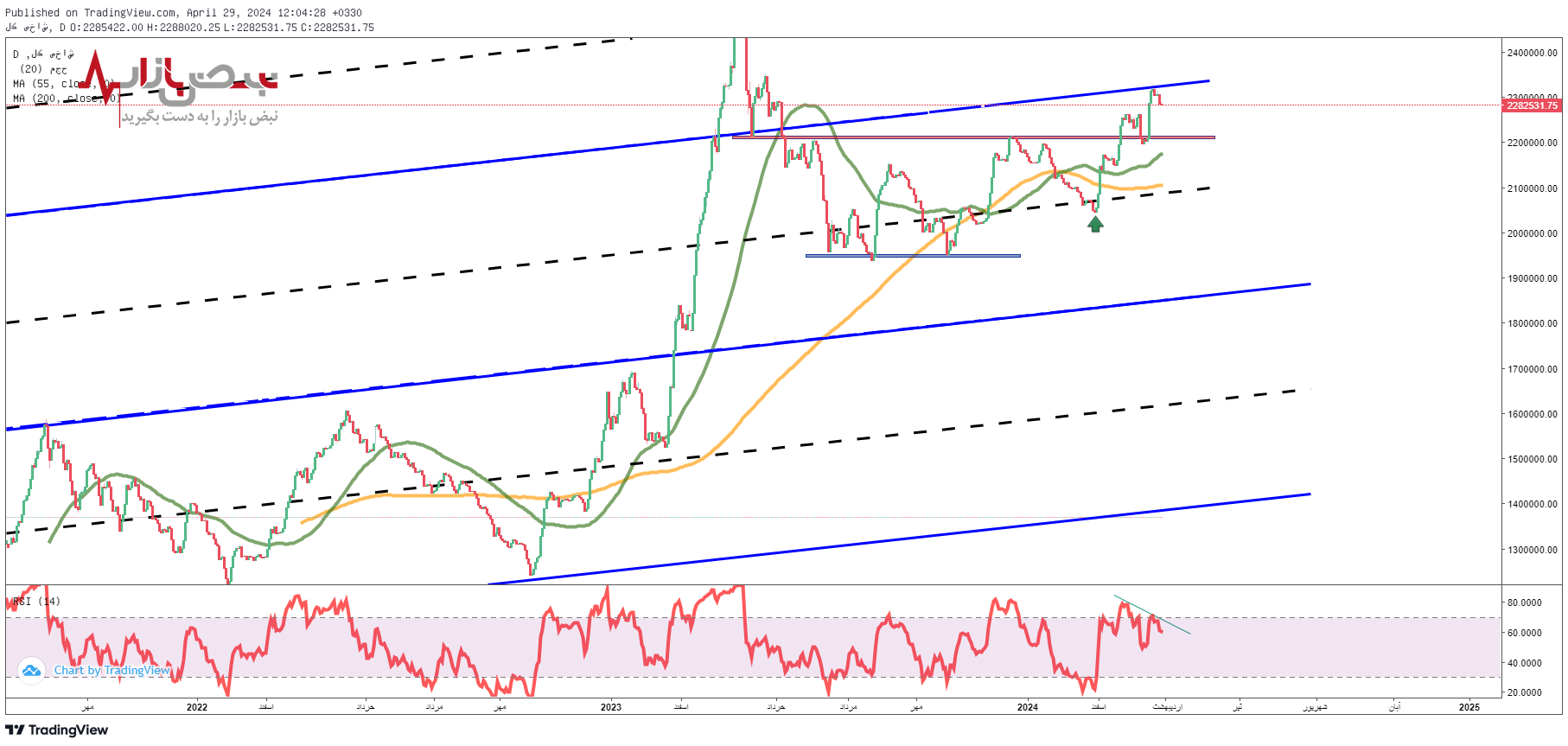Click the تیر month label on time axis
Viewport: 1568px width, 746px height.
click(1238, 707)
